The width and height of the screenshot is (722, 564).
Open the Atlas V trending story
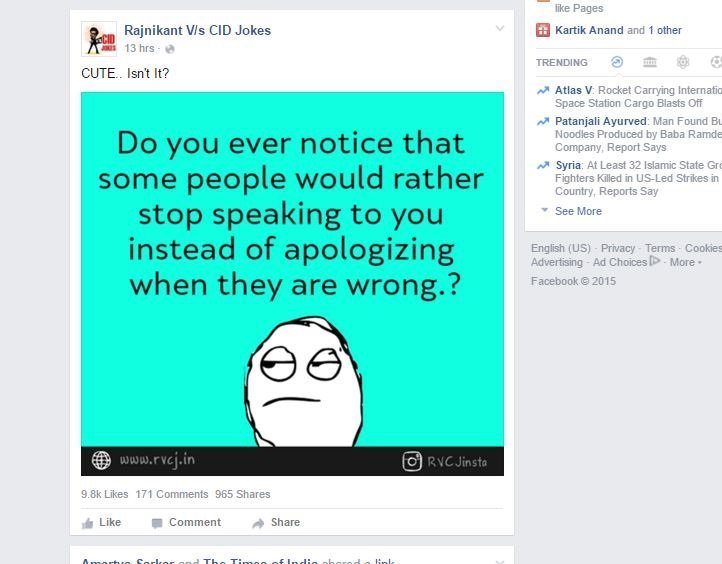click(573, 90)
